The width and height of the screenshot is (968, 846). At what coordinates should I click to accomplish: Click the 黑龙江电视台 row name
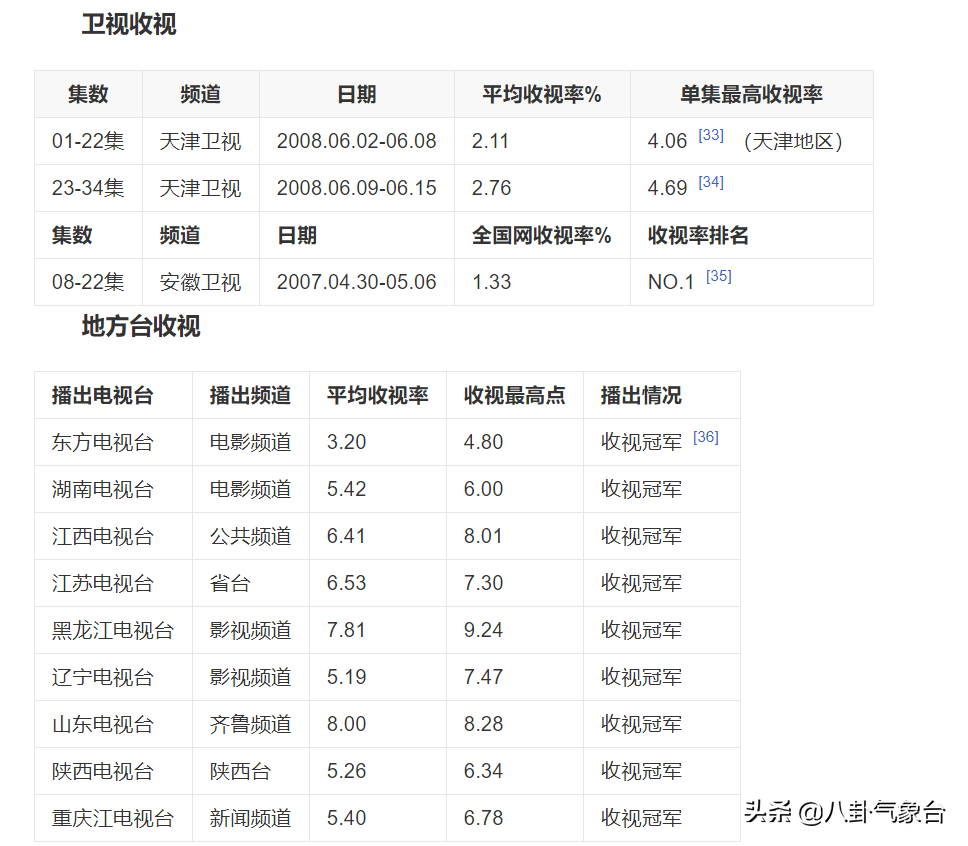coord(112,631)
